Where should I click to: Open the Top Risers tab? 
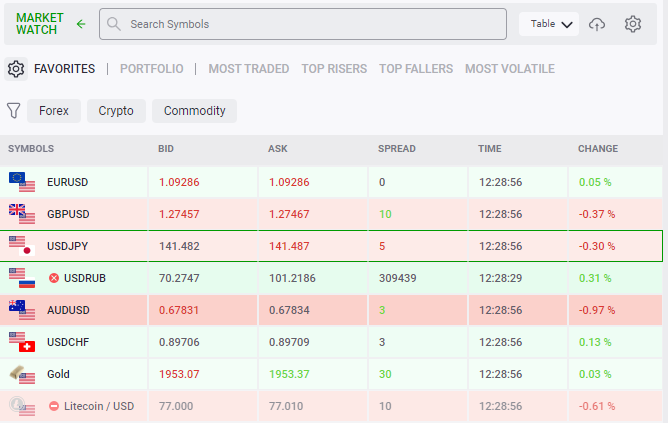tap(334, 69)
